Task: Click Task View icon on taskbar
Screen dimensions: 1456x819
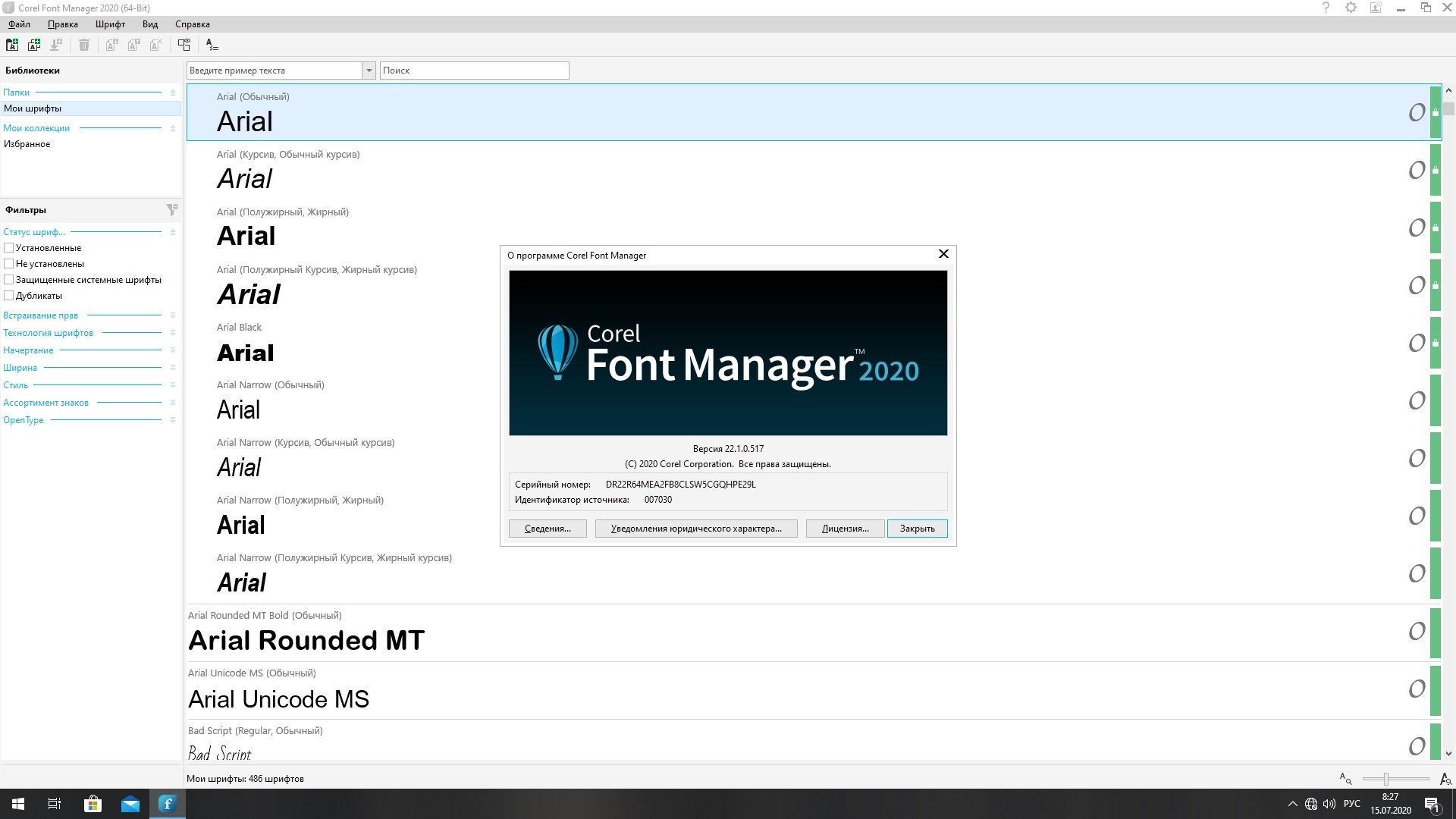Action: point(55,804)
